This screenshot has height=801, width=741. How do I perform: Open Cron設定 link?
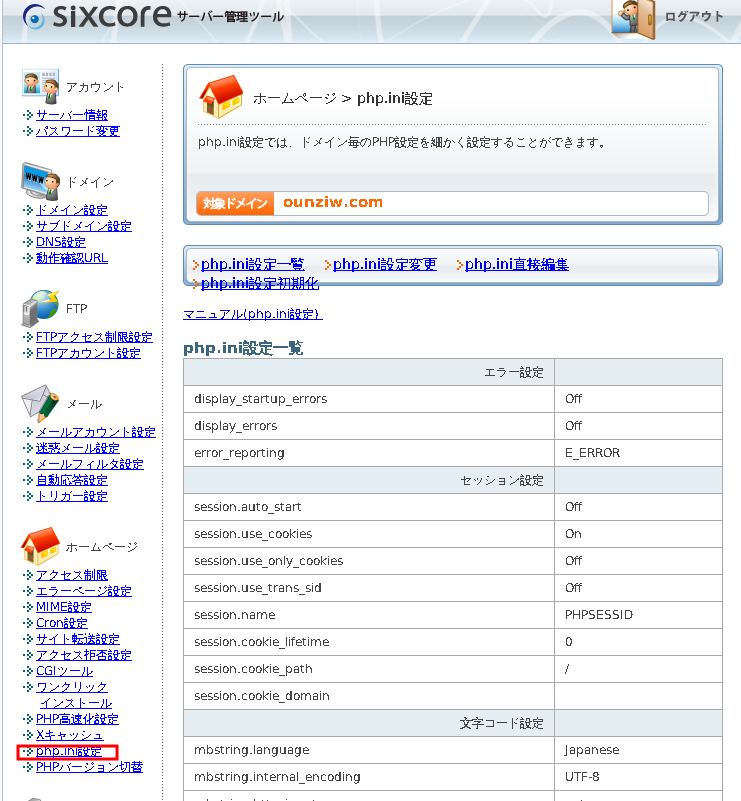(62, 623)
